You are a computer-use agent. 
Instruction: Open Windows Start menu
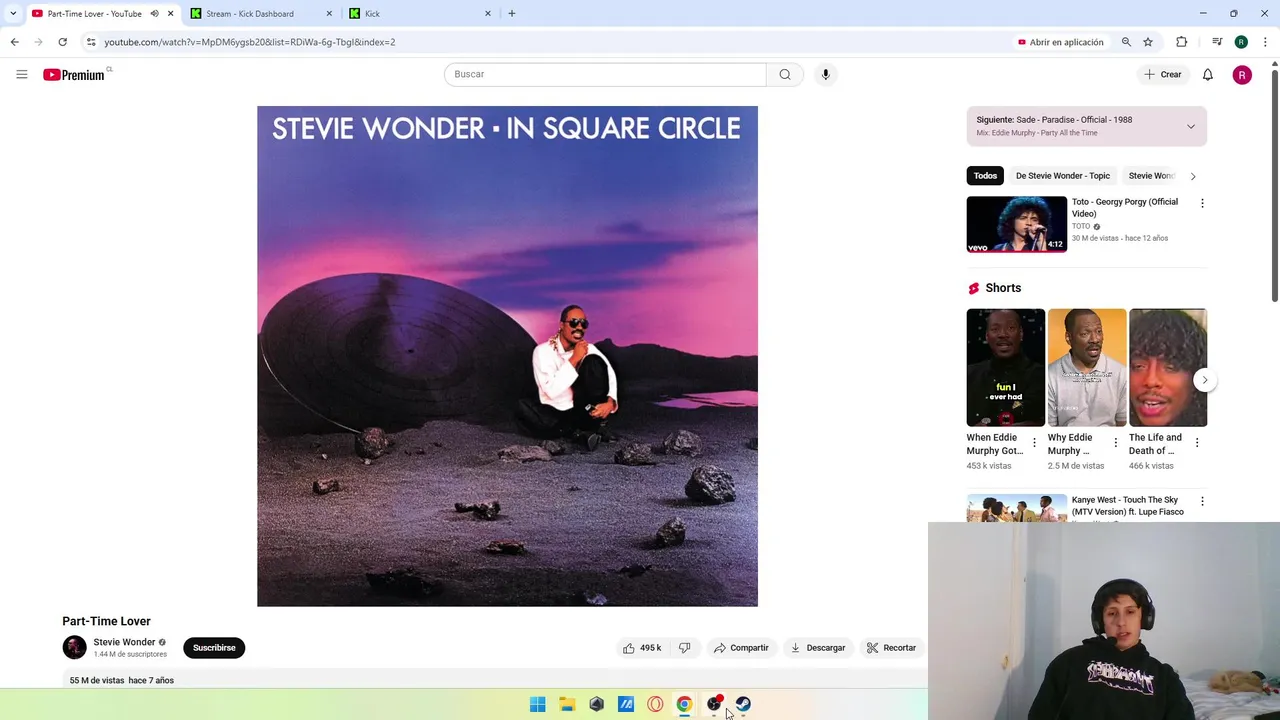538,704
